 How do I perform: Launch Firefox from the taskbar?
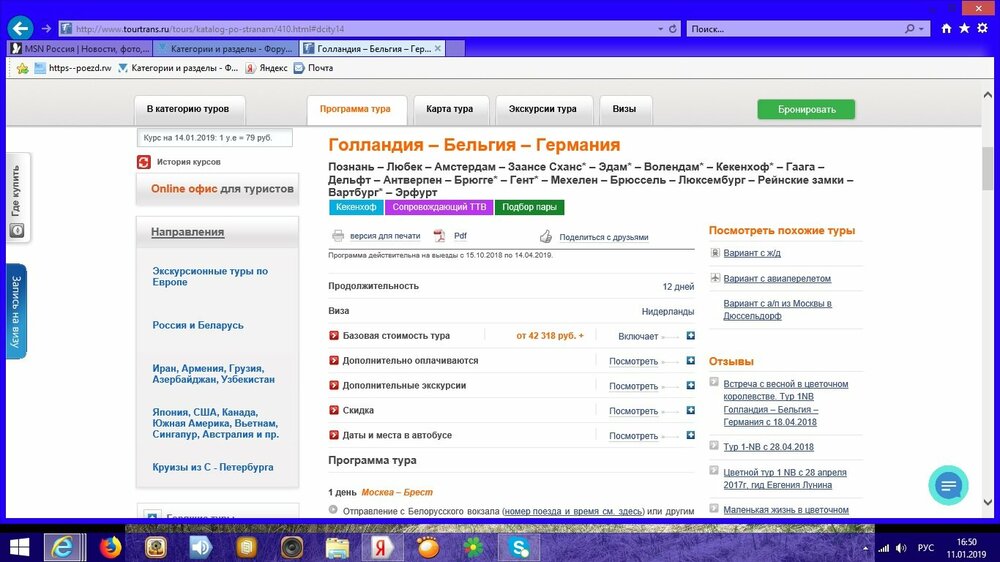[x=110, y=547]
